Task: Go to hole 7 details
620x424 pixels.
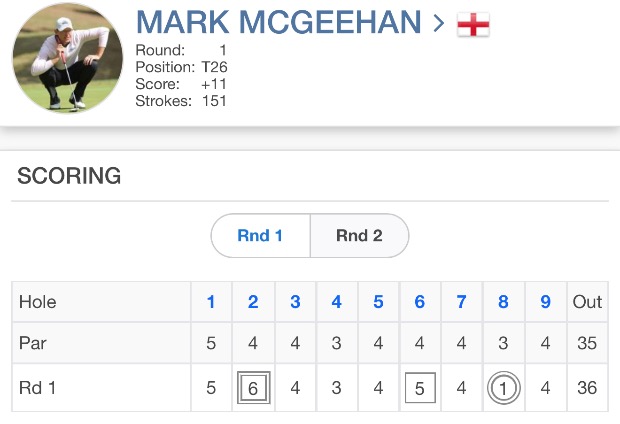Action: [461, 302]
